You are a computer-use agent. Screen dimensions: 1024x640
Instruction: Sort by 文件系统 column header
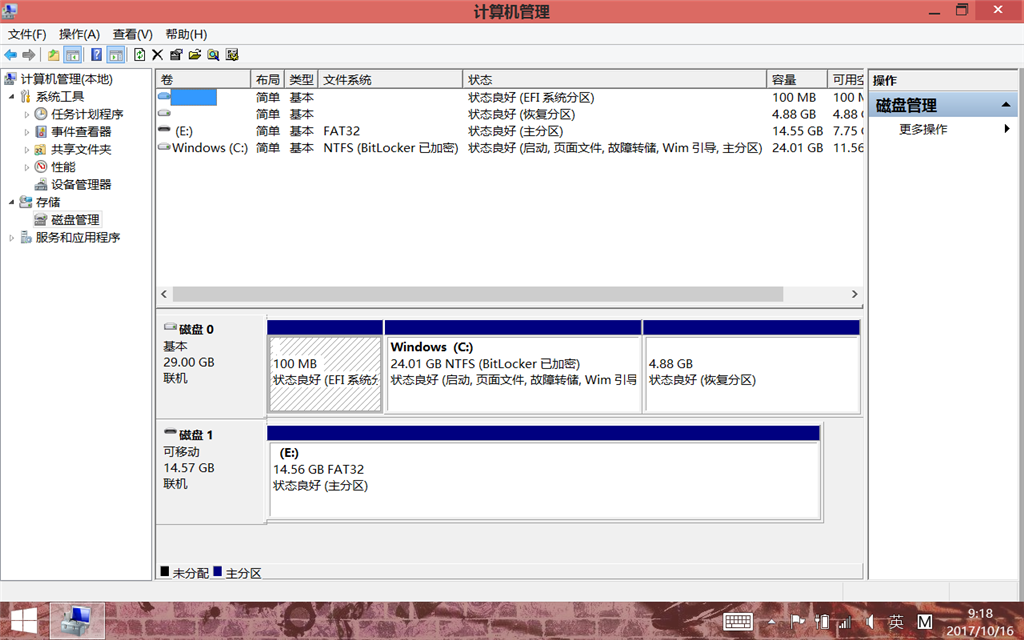(391, 80)
